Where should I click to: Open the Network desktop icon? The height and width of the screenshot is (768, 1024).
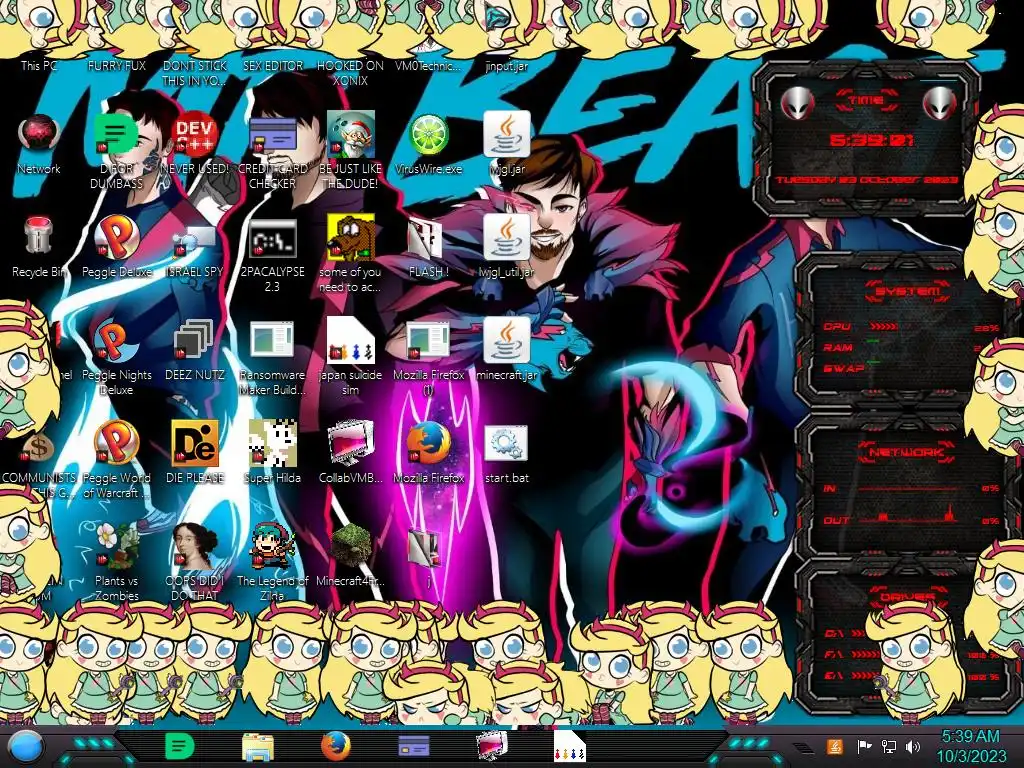[39, 135]
